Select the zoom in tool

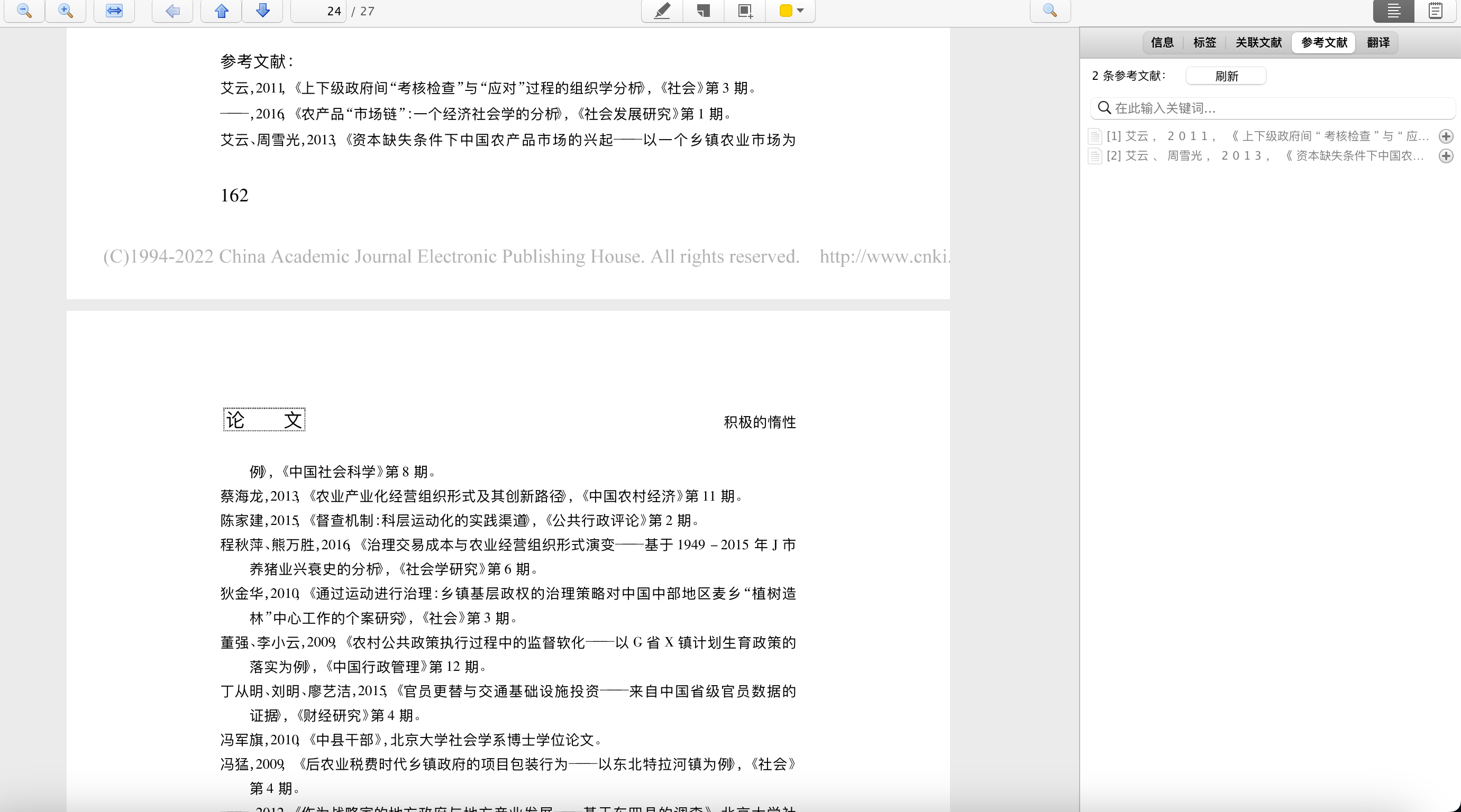pyautogui.click(x=65, y=11)
